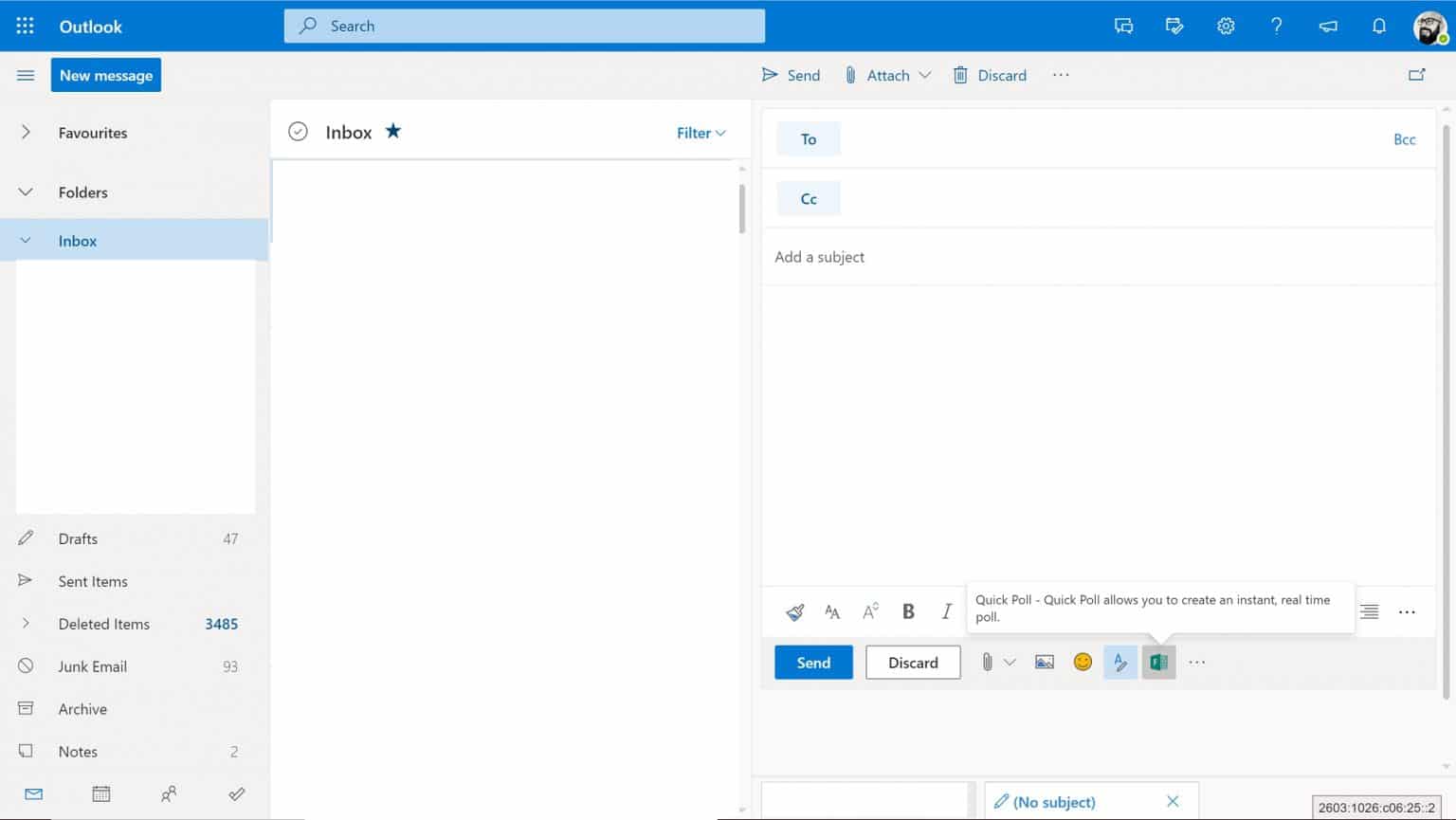Collapse the Inbox folder chevron
The image size is (1456, 820).
coord(25,240)
